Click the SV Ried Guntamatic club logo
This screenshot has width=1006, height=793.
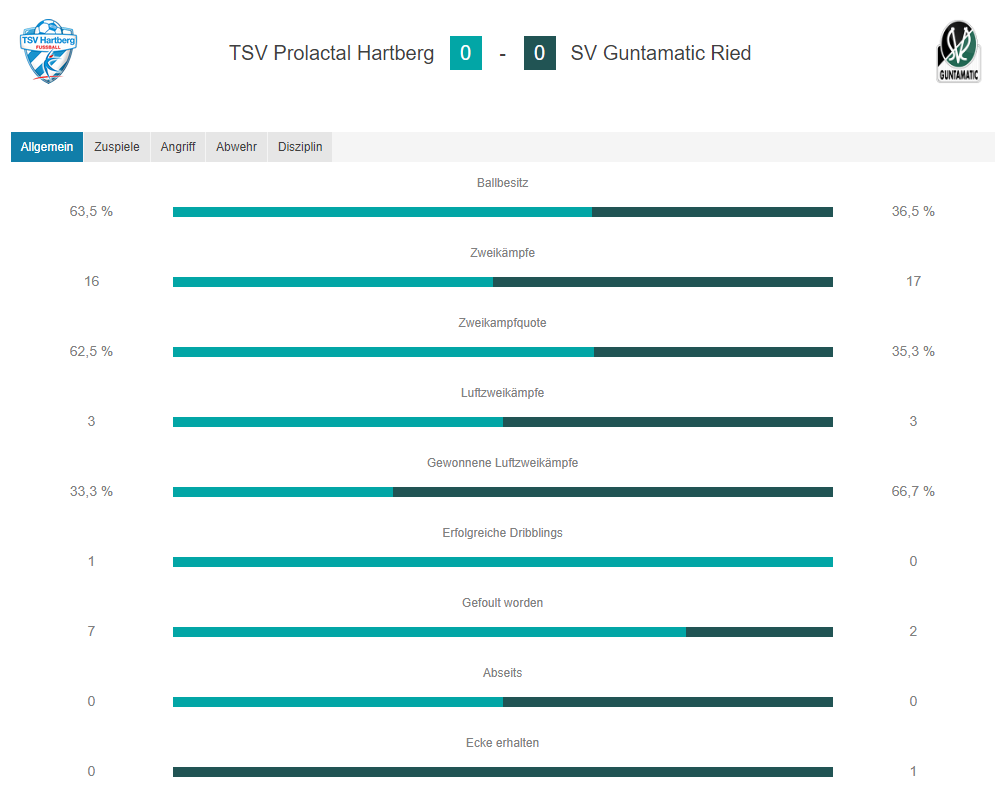tap(959, 51)
